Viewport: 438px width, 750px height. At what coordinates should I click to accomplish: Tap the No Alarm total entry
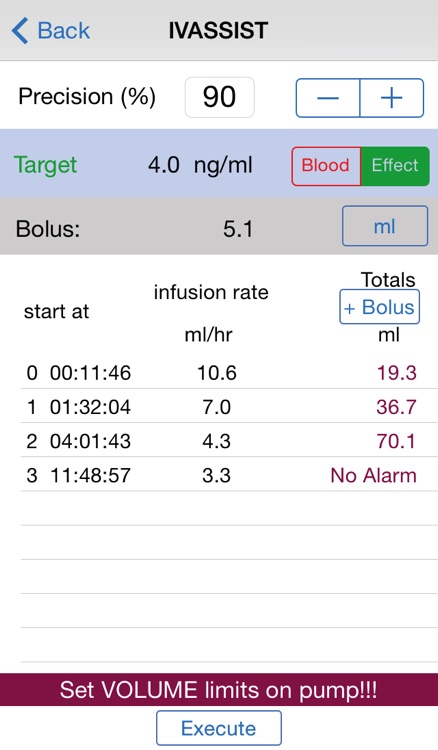373,475
